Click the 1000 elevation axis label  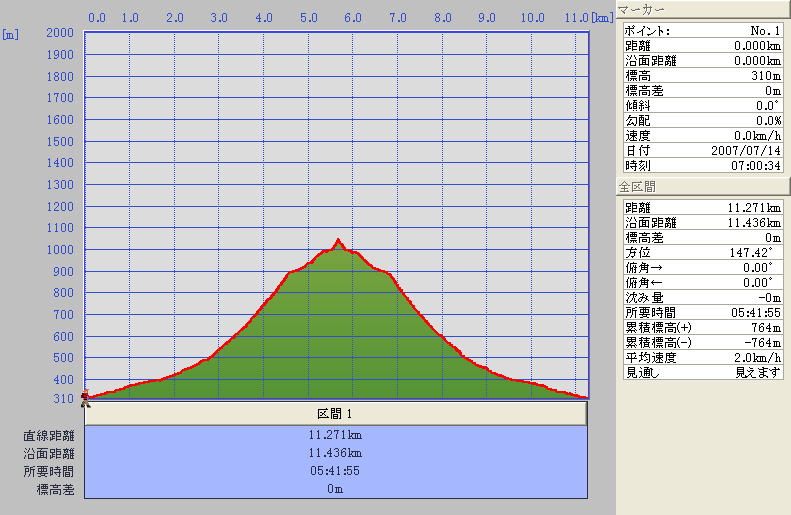(x=60, y=250)
